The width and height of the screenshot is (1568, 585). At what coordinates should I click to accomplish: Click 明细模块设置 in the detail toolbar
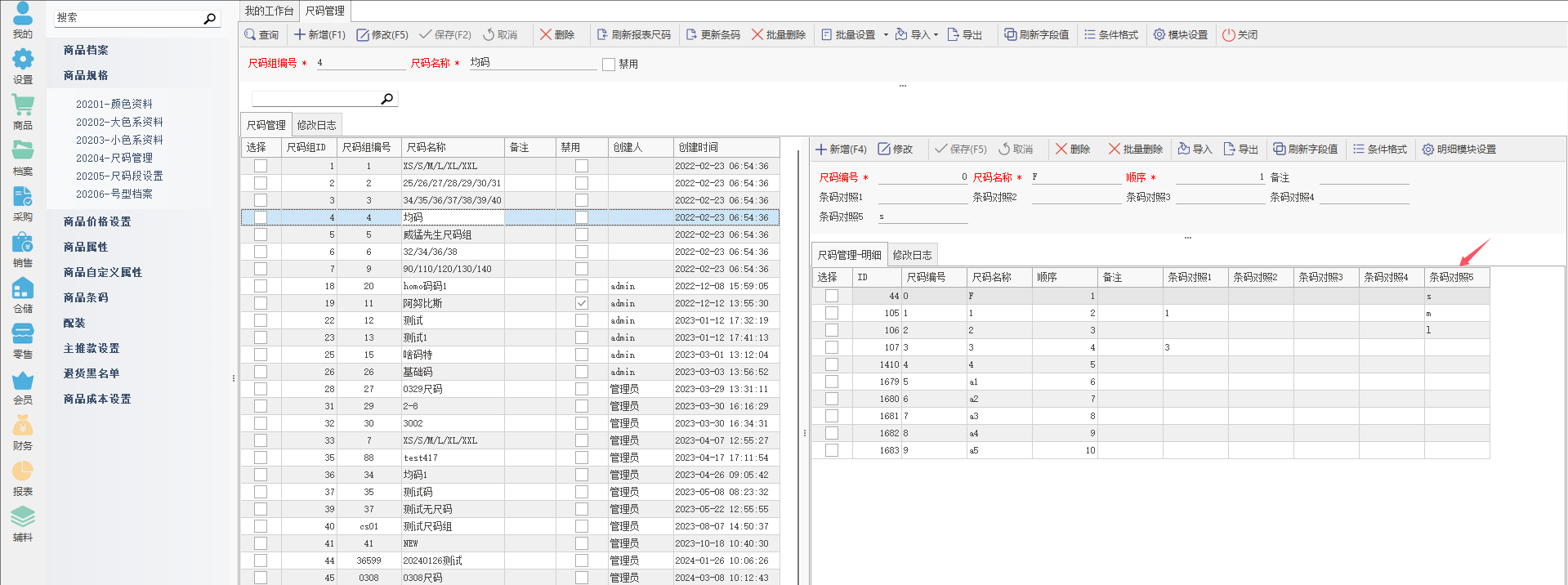point(1459,150)
